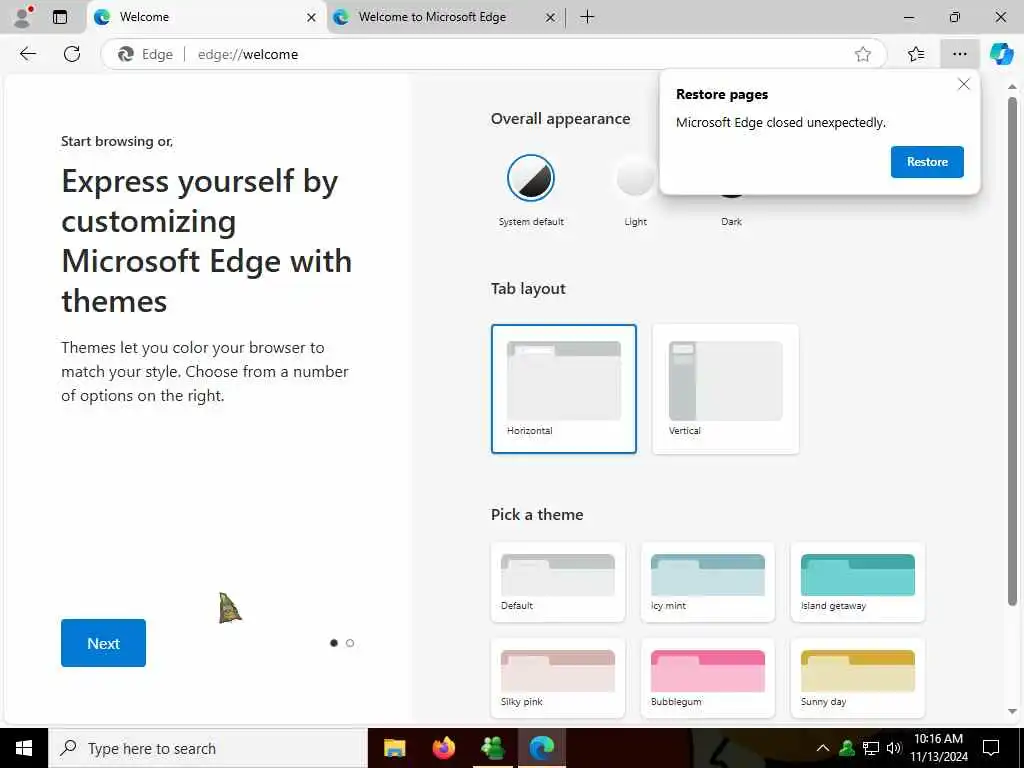The width and height of the screenshot is (1024, 768).
Task: Click the address bar edge://welcome
Action: click(496, 54)
